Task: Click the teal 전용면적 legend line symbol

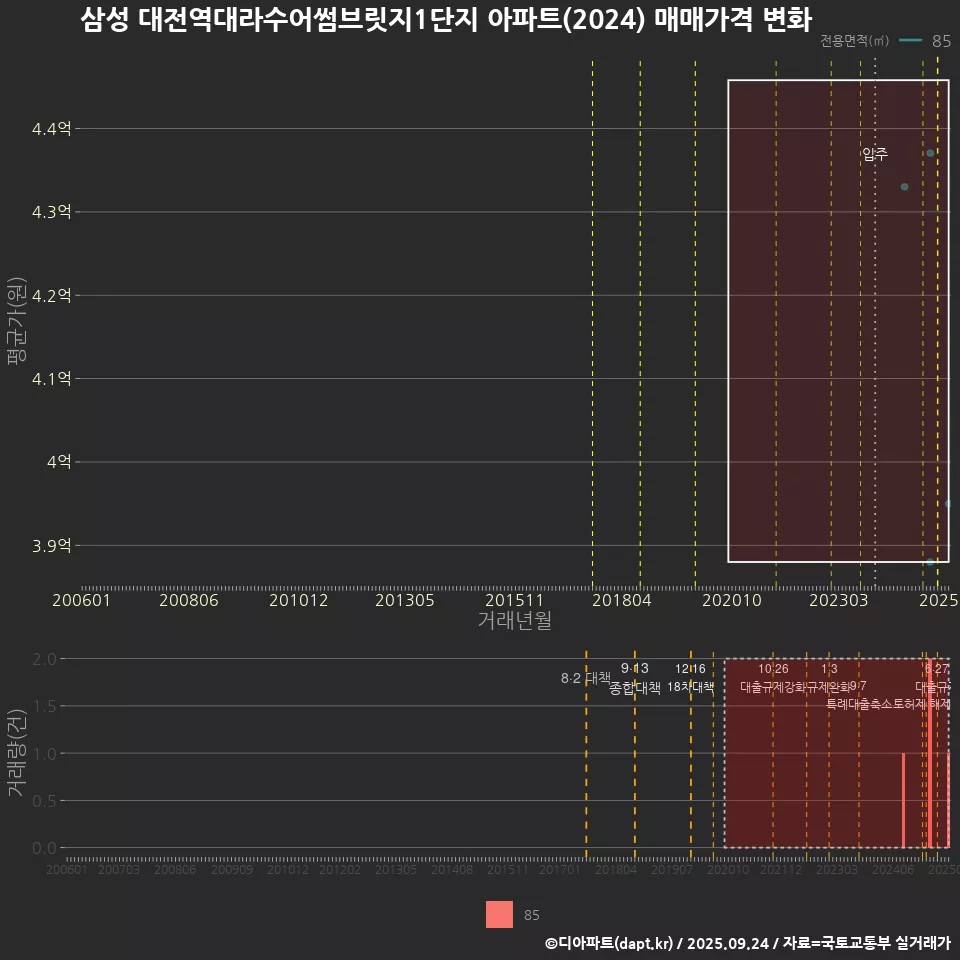Action: click(910, 42)
